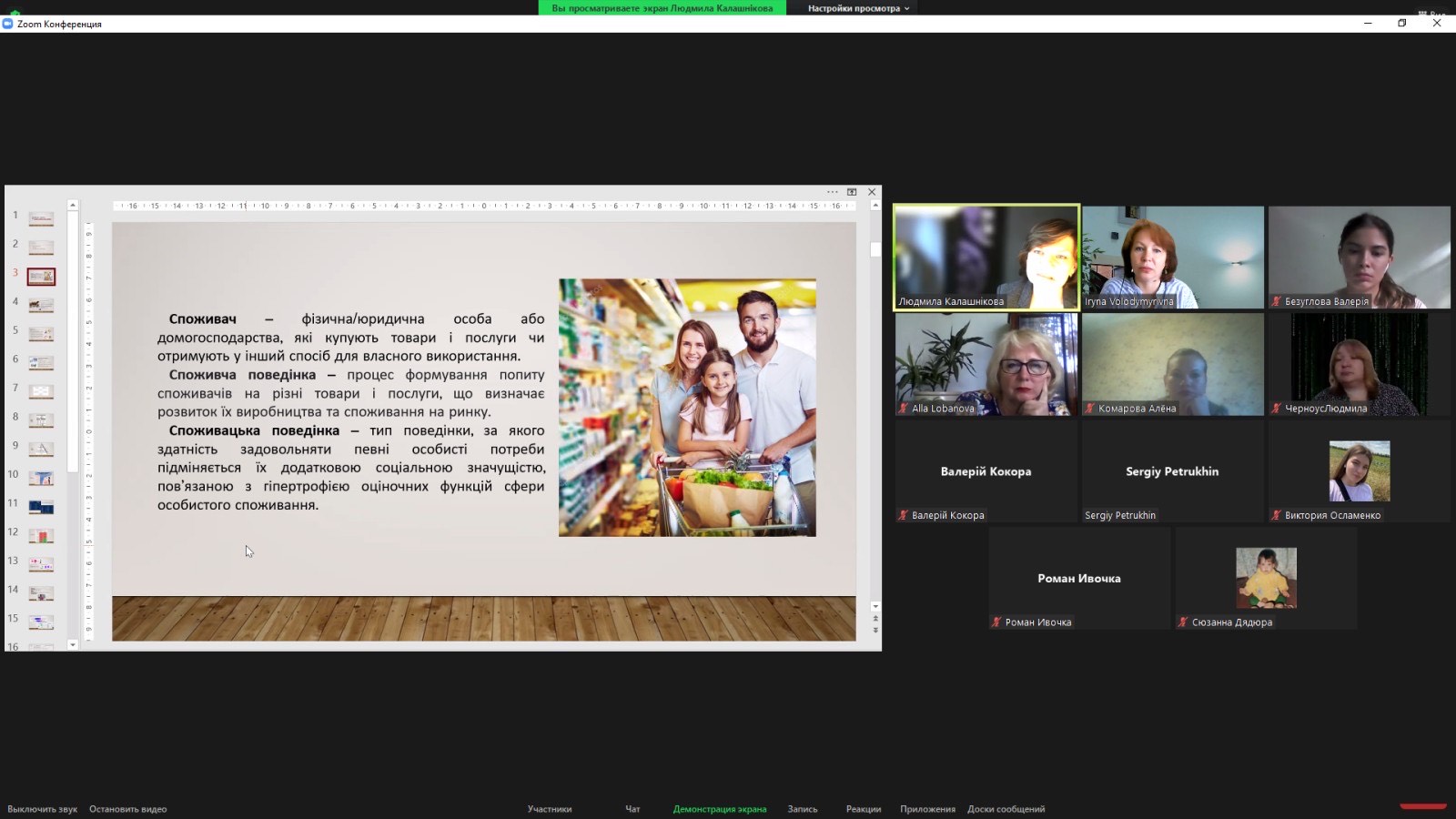Click next-slide double arrow in editor scrollbar
Image resolution: width=1456 pixels, height=819 pixels.
click(875, 630)
